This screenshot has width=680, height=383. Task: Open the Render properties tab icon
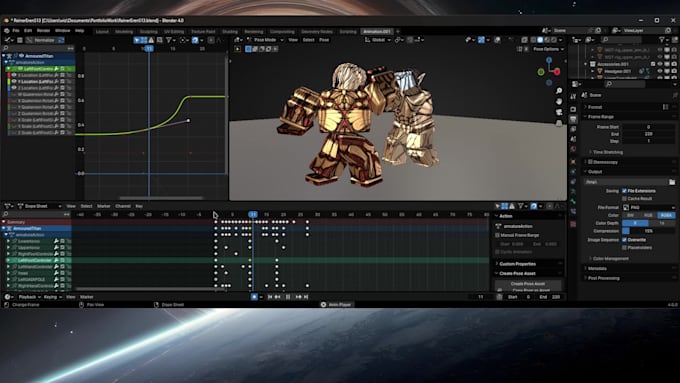[573, 108]
